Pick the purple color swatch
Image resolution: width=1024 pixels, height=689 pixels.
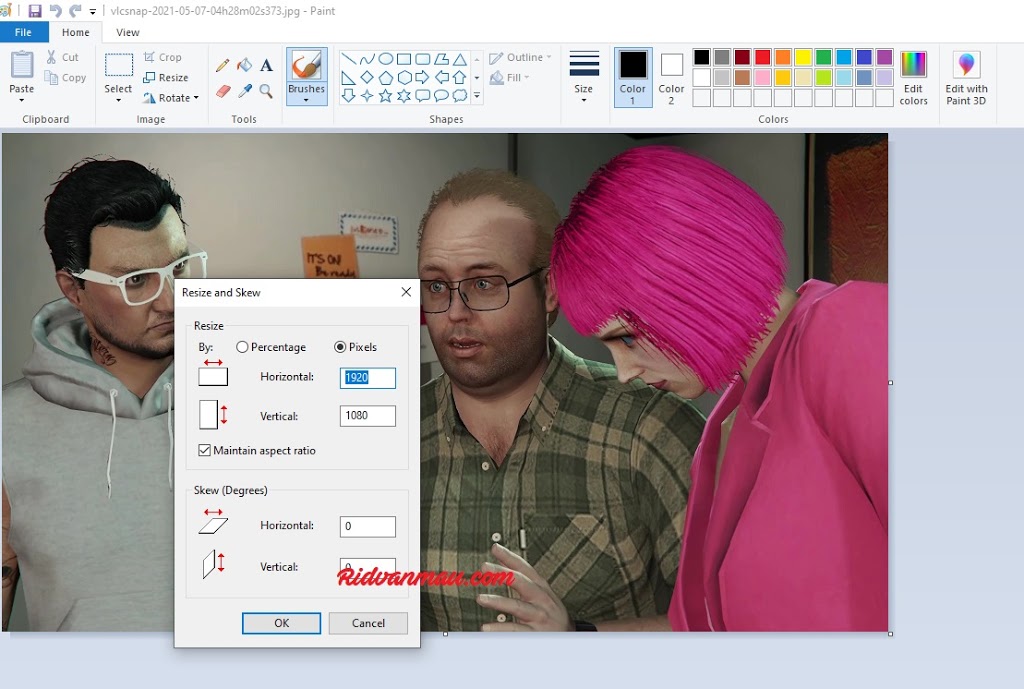pos(884,57)
